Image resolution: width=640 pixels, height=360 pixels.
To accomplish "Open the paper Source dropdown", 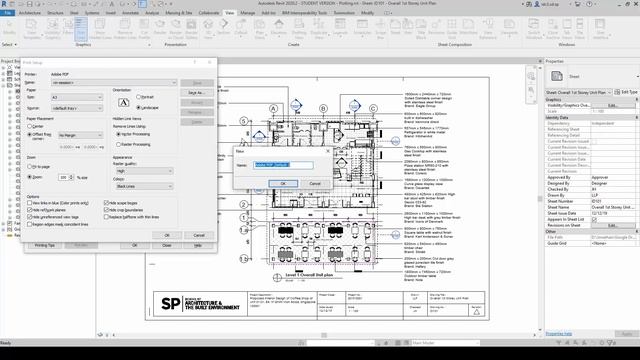I will tap(77, 108).
